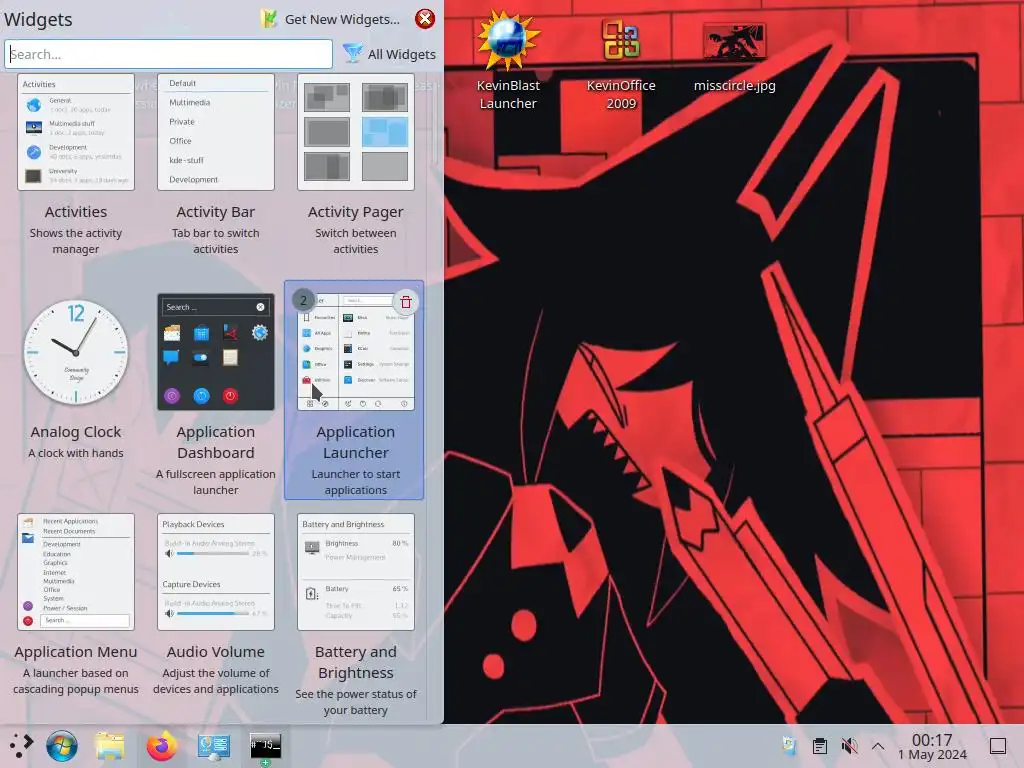Select the Activities widget thumbnail
Image resolution: width=1024 pixels, height=768 pixels.
[76, 132]
